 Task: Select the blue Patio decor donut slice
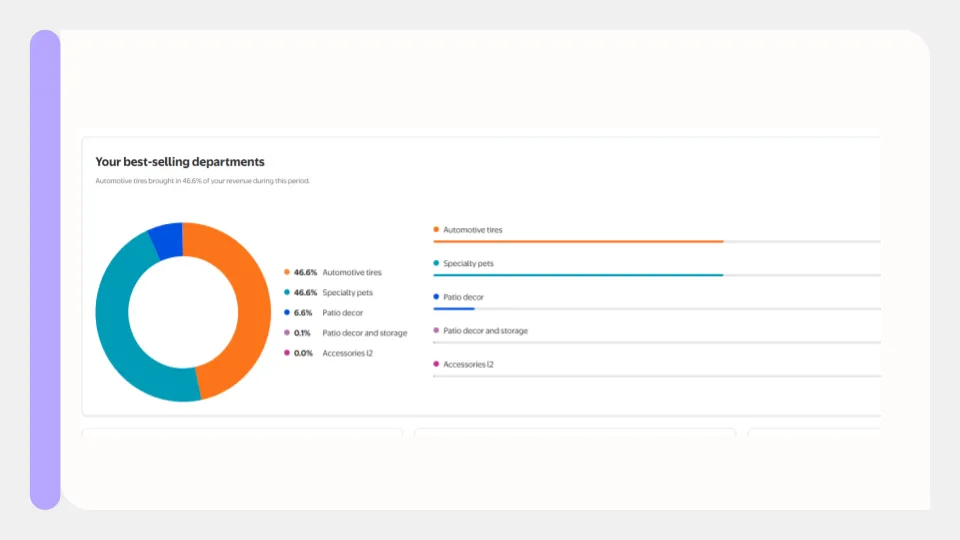click(167, 240)
